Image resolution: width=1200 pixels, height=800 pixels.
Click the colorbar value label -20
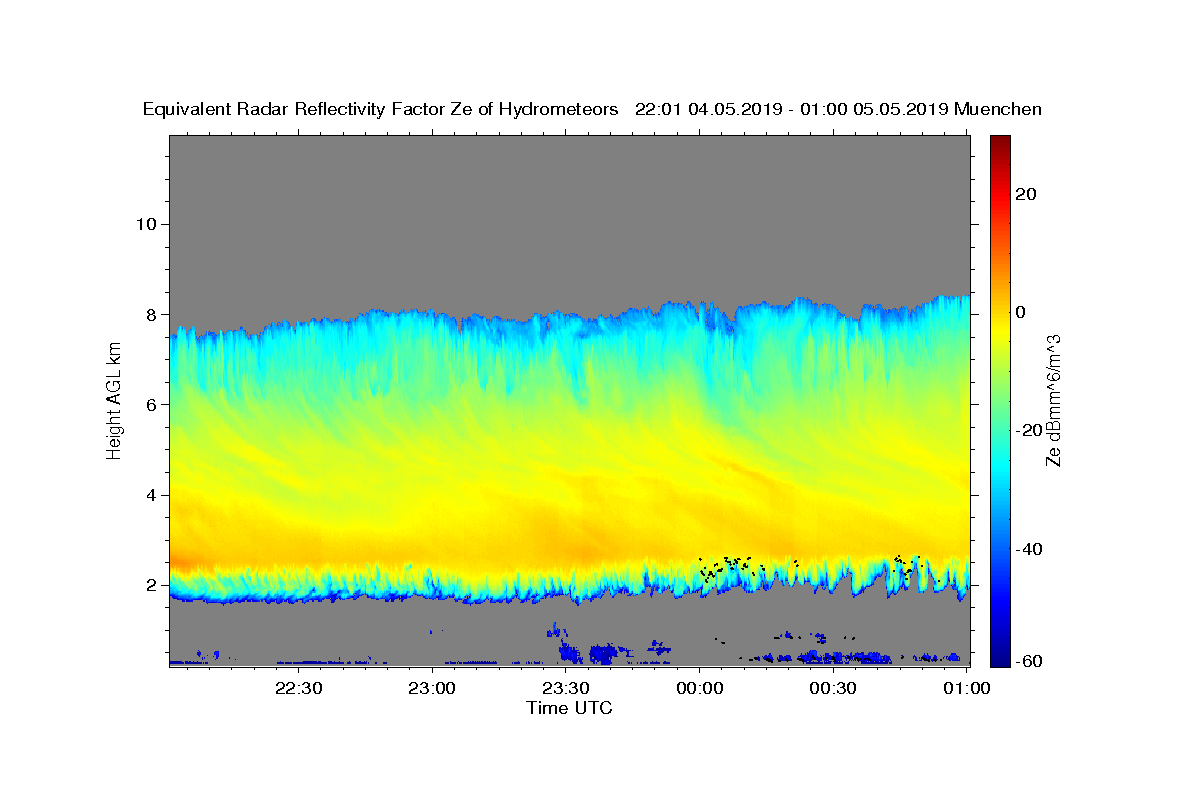[1027, 430]
